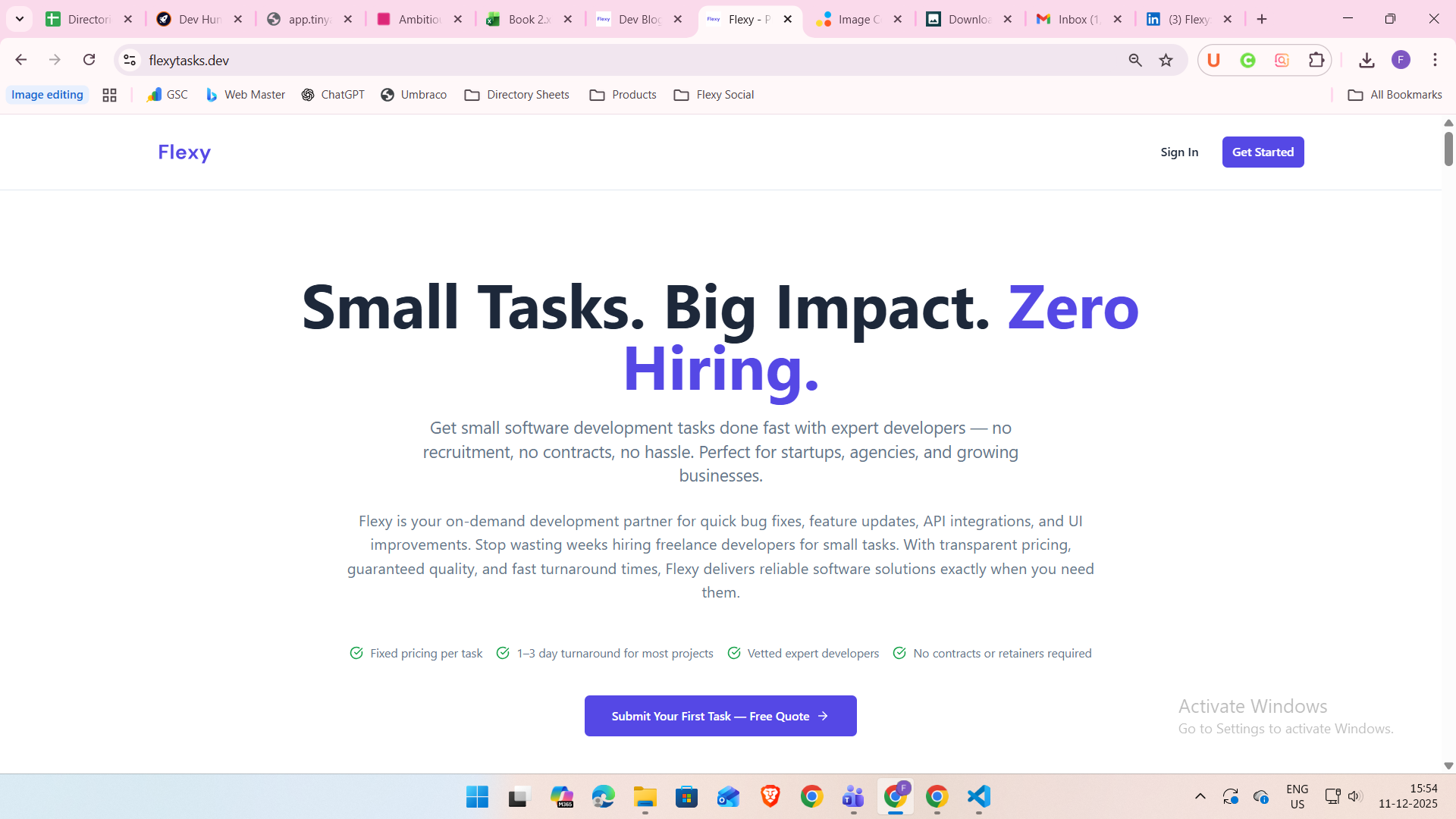1456x819 pixels.
Task: Open the apps grid icon in the bookmarks bar
Action: [109, 95]
